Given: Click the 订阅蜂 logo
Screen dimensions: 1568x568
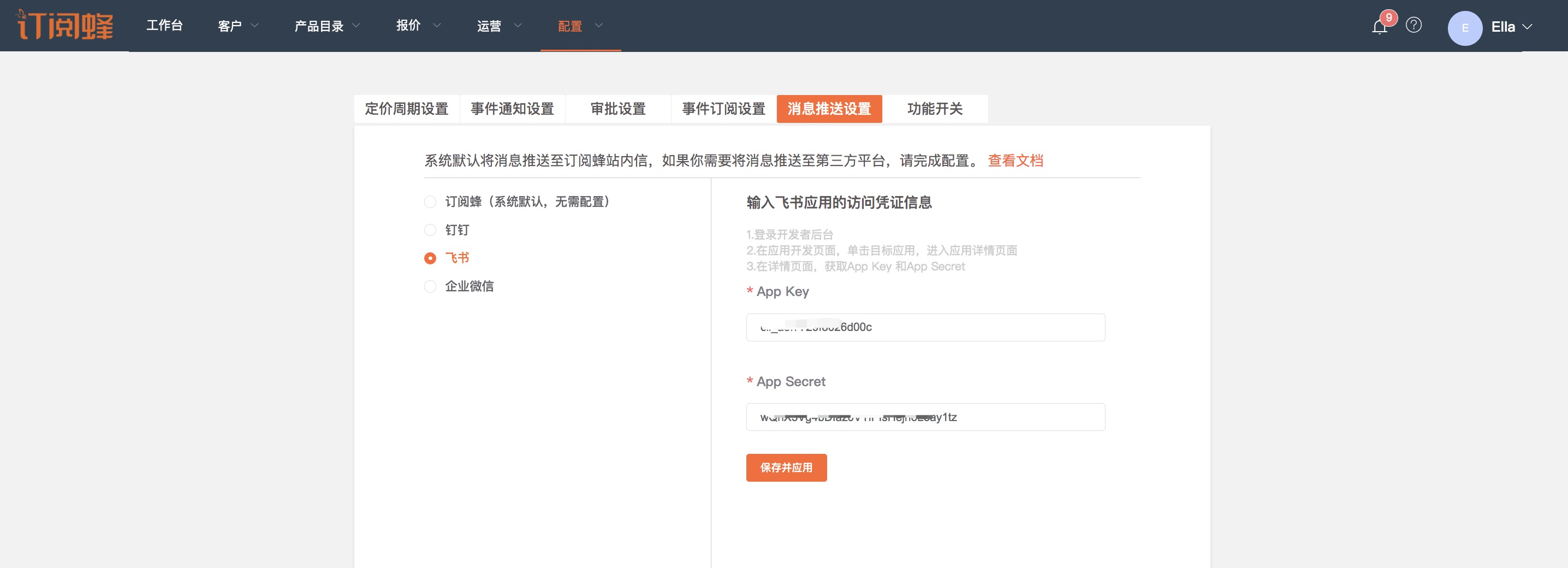Looking at the screenshot, I should pyautogui.click(x=64, y=25).
